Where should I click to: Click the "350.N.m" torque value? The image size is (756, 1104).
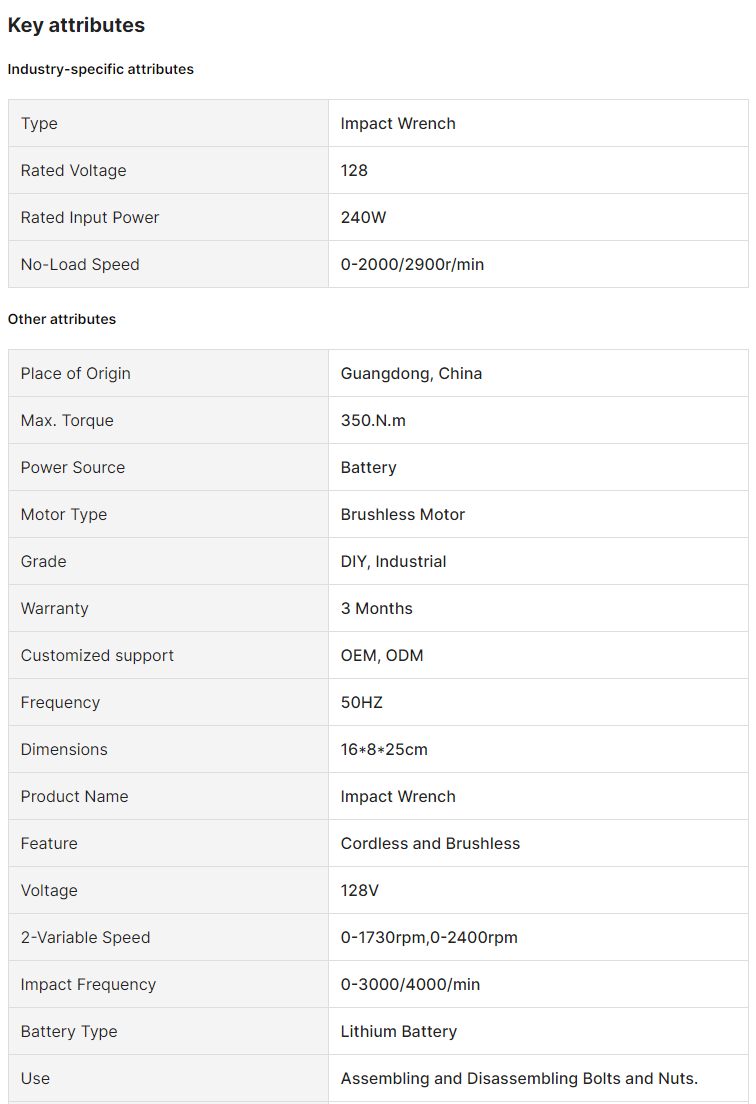point(373,420)
